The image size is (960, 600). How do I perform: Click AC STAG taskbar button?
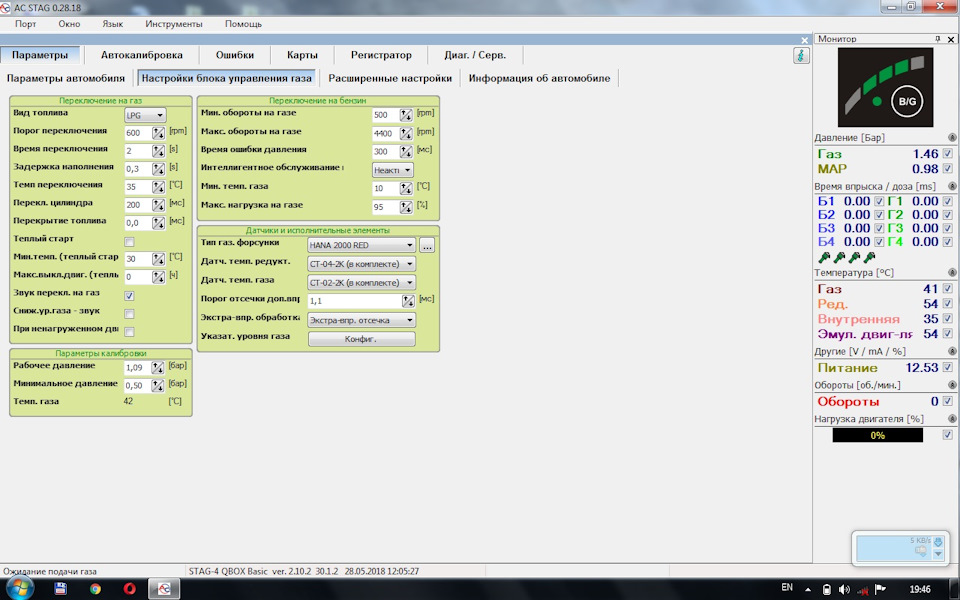coord(164,589)
